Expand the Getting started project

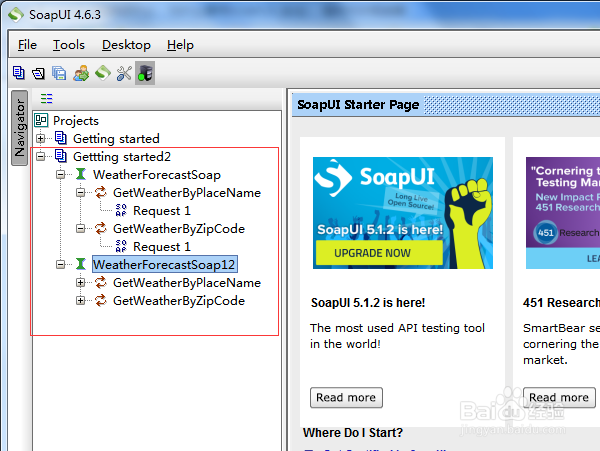pyautogui.click(x=41, y=138)
